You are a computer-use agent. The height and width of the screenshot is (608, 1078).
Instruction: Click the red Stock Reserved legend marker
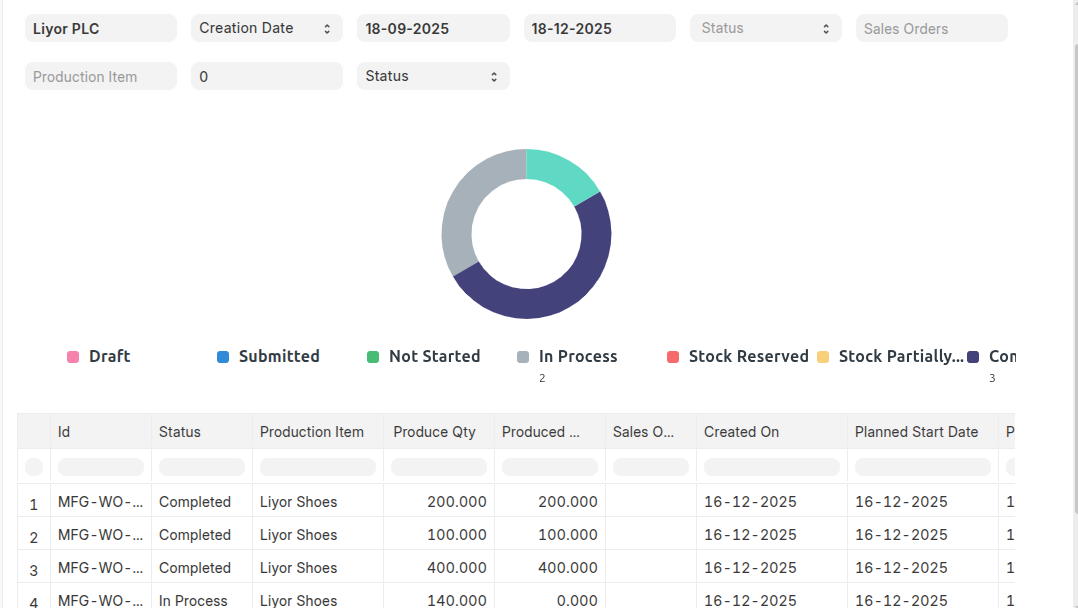[x=673, y=357]
